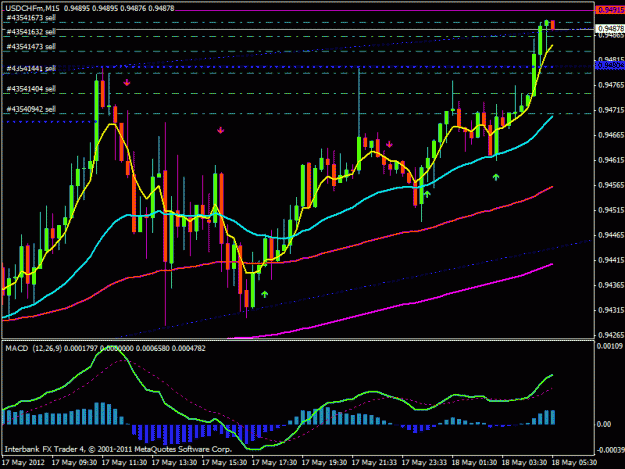Image resolution: width=625 pixels, height=469 pixels.
Task: Click the 17 May 19:30 time label
Action: pos(324,463)
